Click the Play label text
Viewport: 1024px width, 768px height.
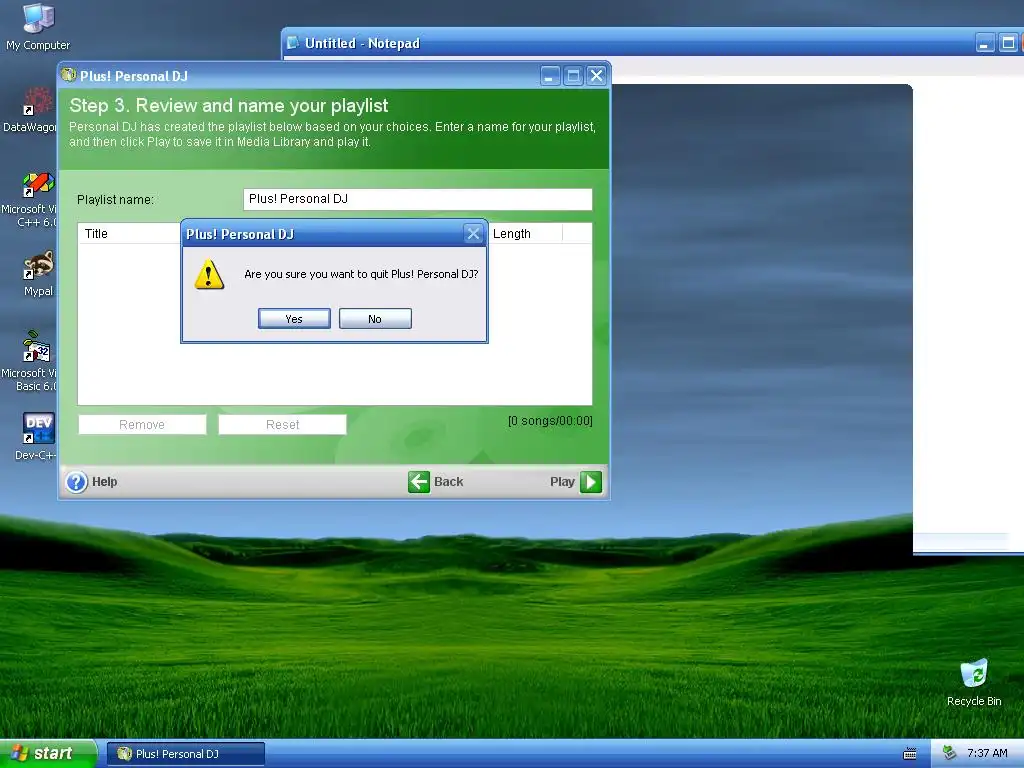pyautogui.click(x=562, y=482)
